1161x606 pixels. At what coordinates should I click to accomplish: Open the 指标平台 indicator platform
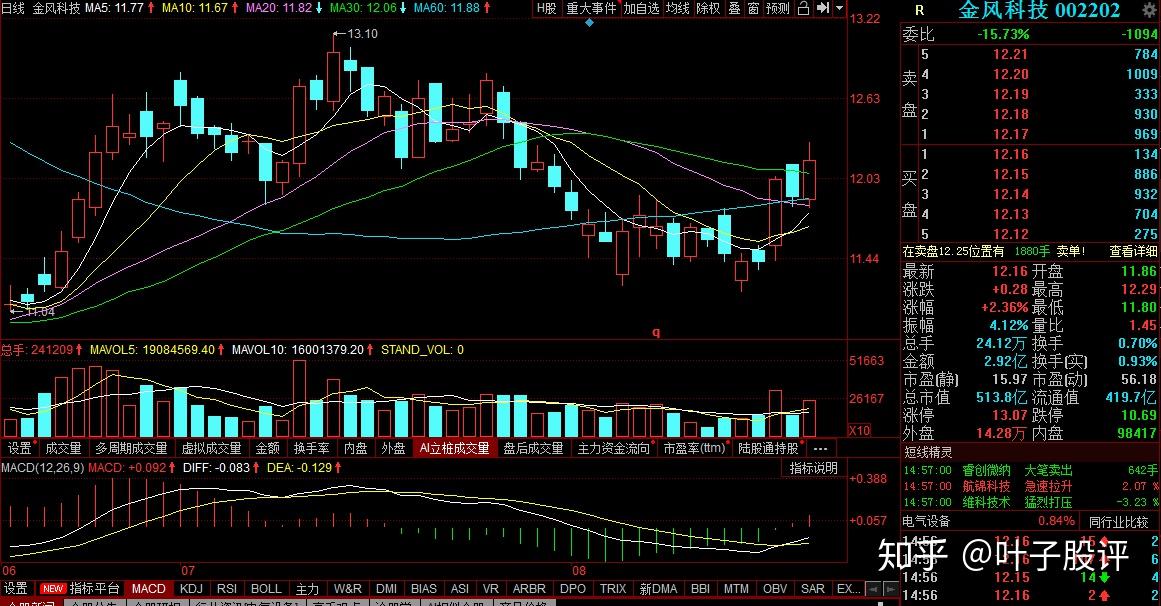94,588
